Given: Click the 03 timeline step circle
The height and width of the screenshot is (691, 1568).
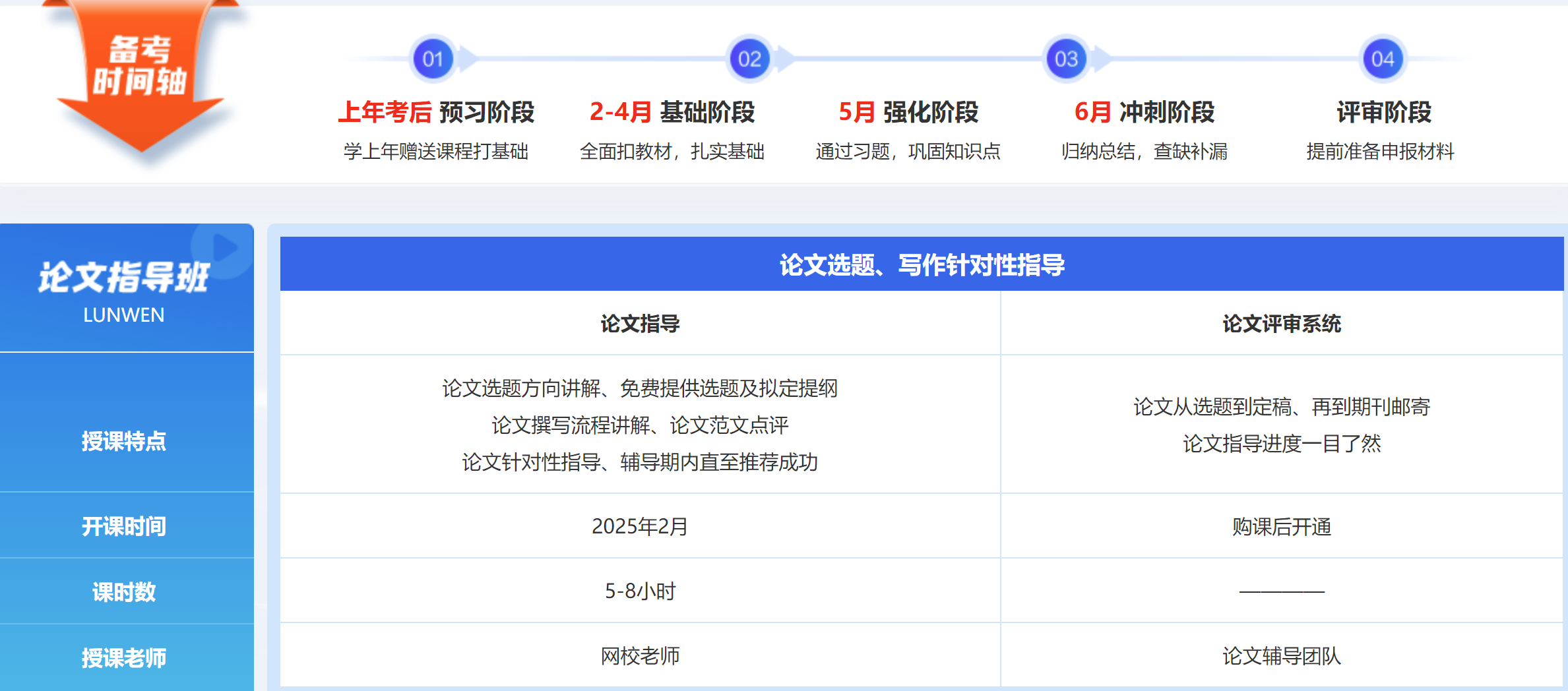Looking at the screenshot, I should tap(1066, 59).
